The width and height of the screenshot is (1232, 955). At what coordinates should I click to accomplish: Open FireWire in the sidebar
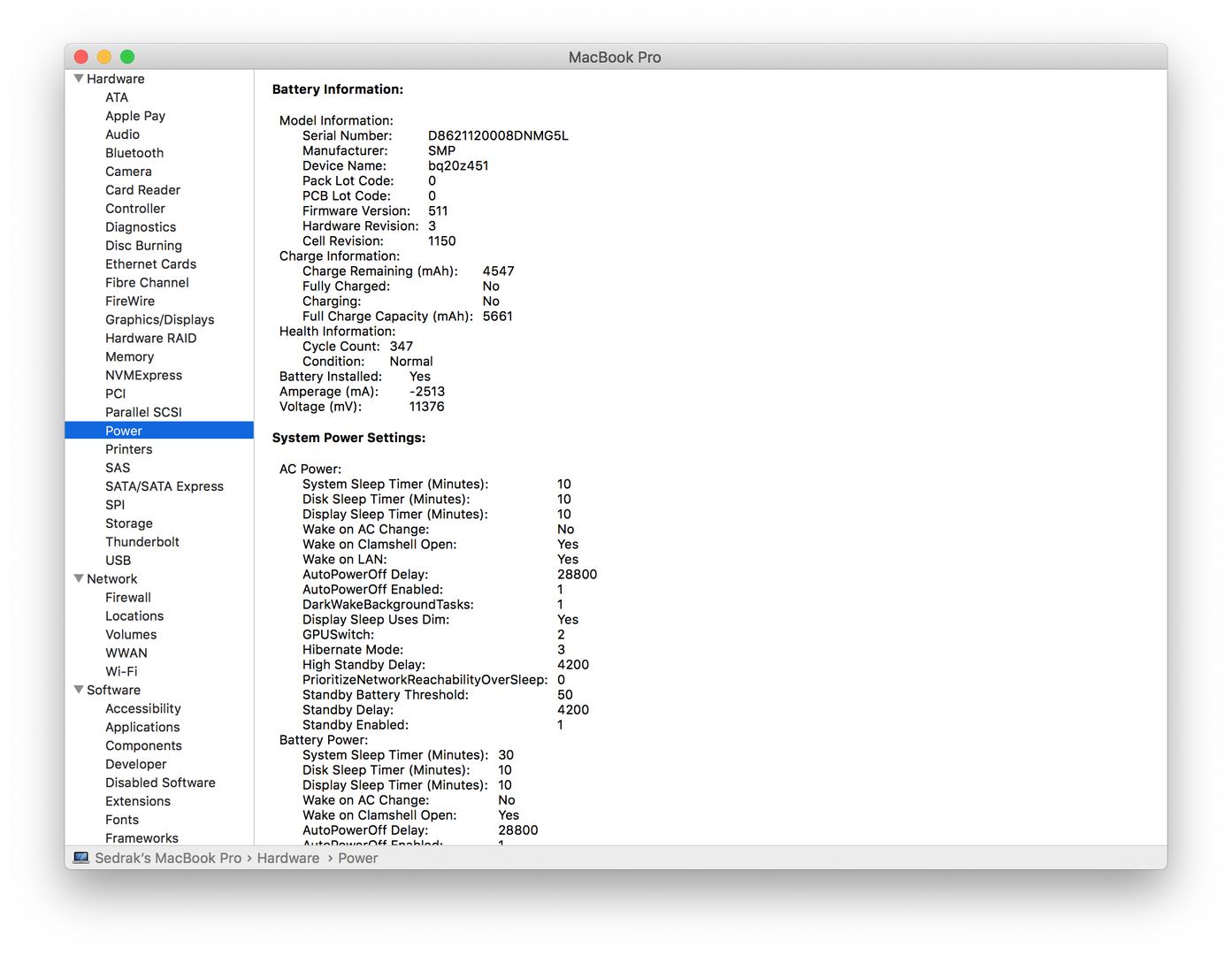[x=130, y=302]
